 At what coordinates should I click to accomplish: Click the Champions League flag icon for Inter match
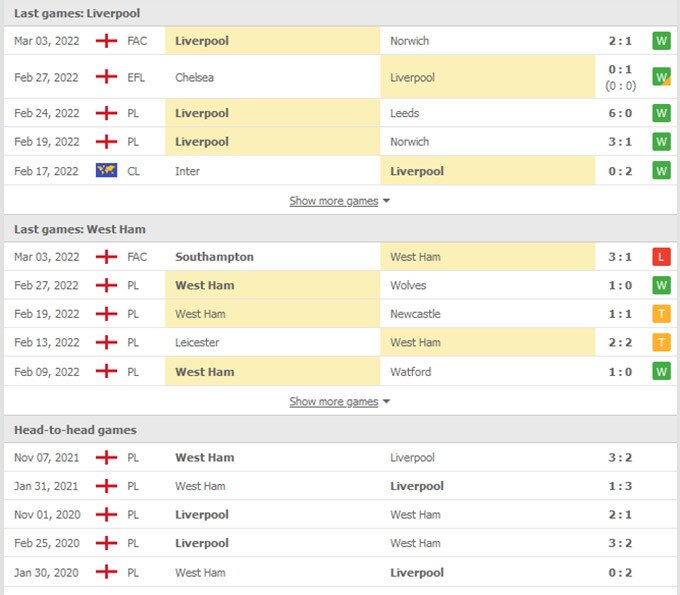click(x=106, y=171)
